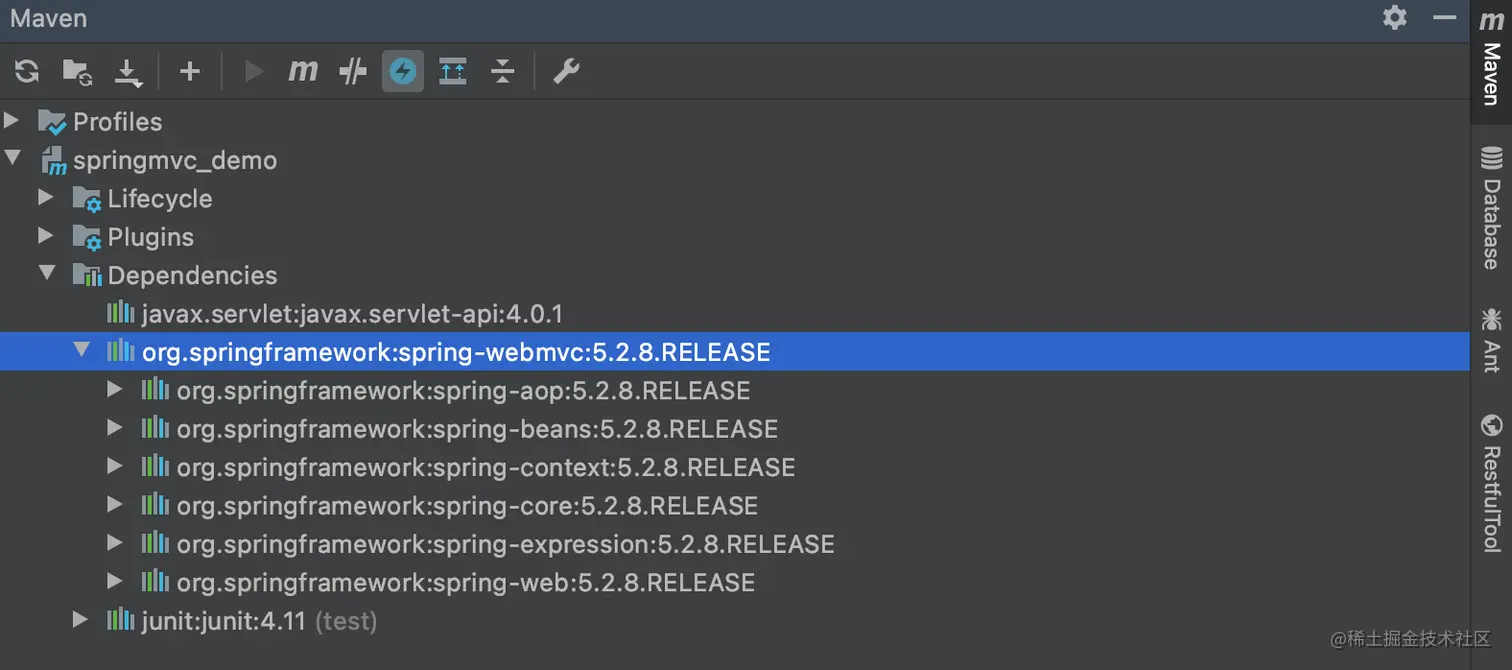Viewport: 1512px width, 670px height.
Task: Click the Dependencies folder icon
Action: coord(87,275)
